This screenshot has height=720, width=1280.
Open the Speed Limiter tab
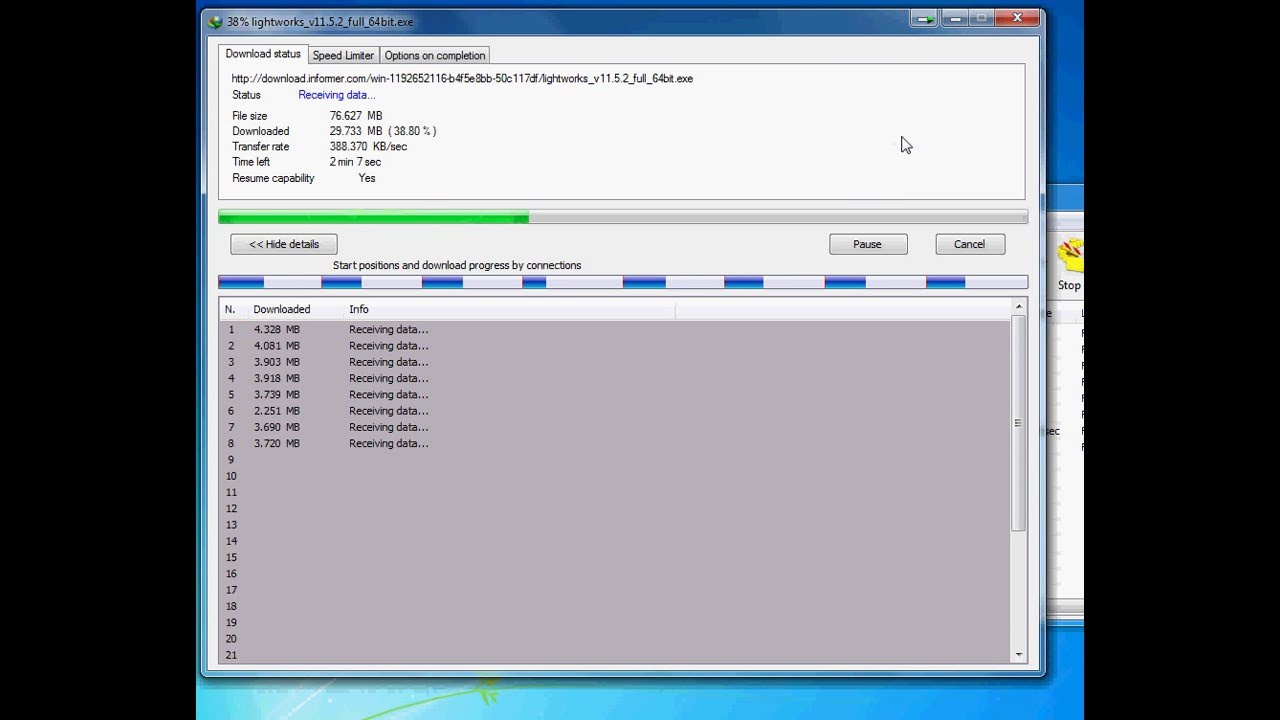[343, 55]
